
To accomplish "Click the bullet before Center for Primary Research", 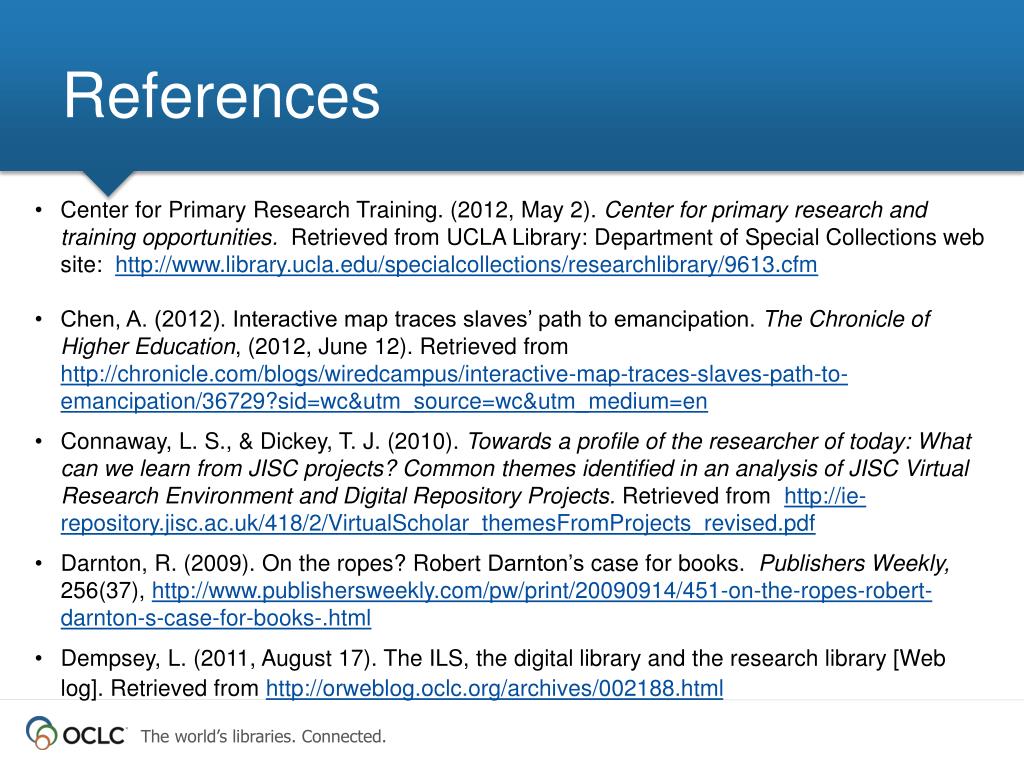I will [39, 210].
